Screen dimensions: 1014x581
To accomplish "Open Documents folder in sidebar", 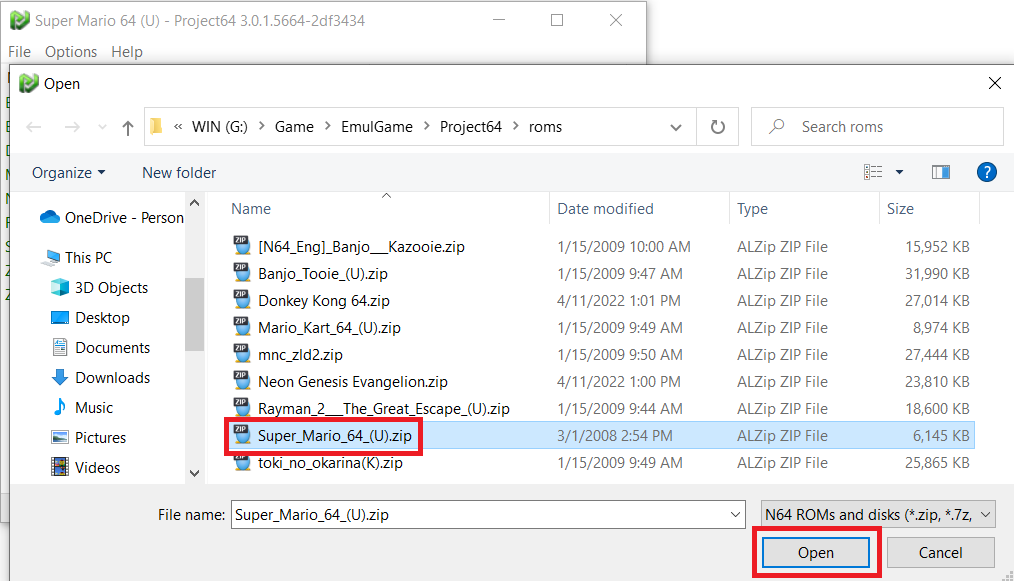I will point(100,347).
